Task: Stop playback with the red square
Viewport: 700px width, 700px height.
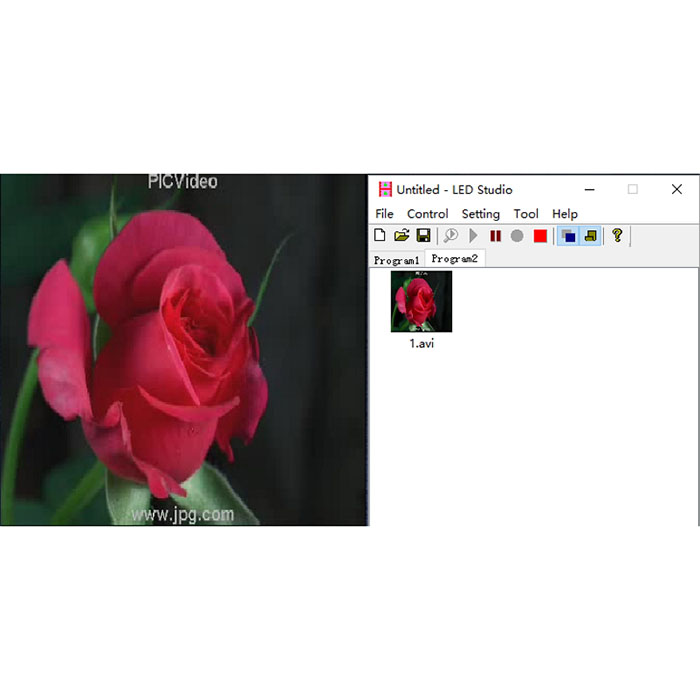Action: tap(540, 236)
